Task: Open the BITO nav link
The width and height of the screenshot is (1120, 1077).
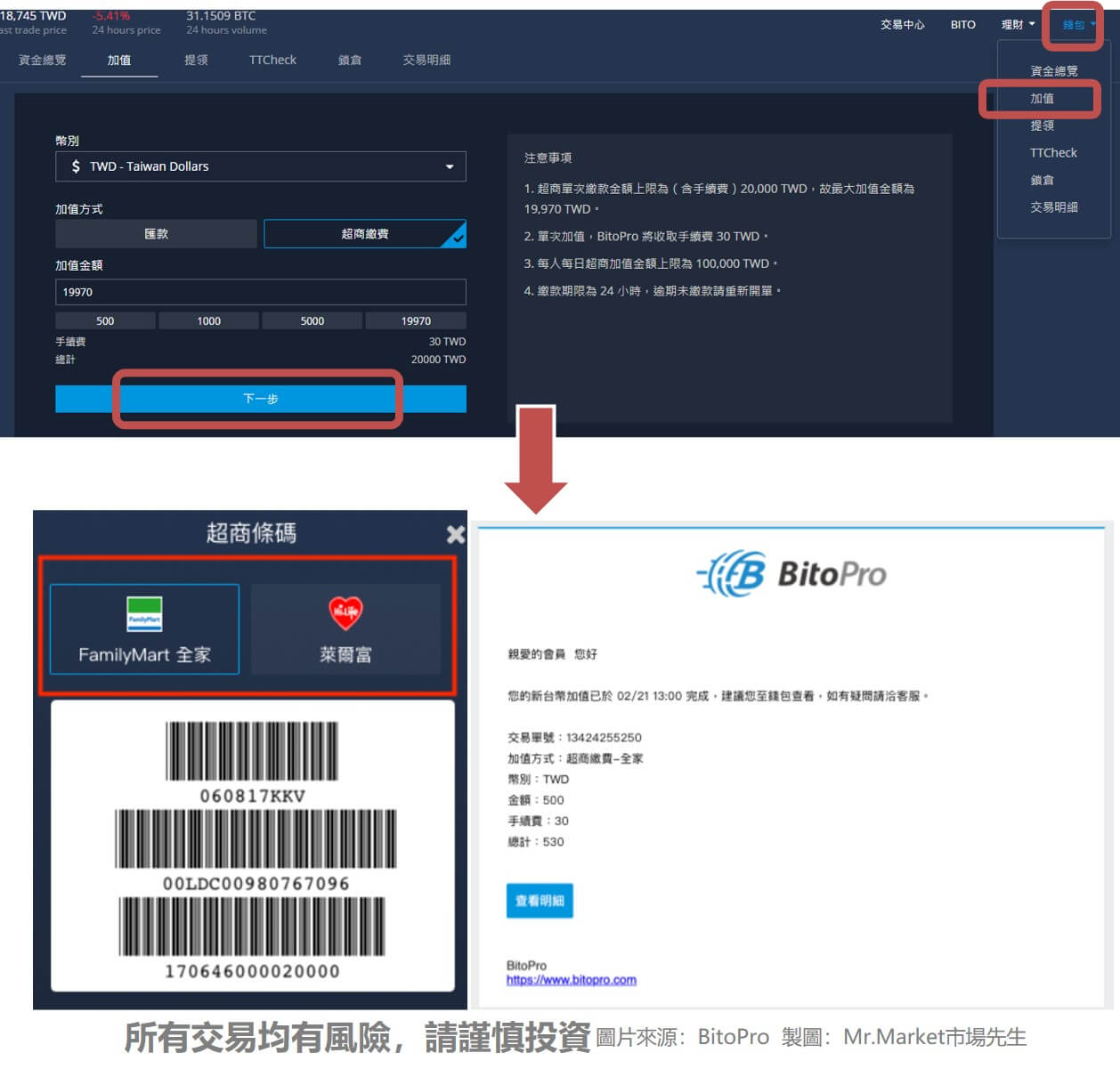Action: pyautogui.click(x=962, y=25)
